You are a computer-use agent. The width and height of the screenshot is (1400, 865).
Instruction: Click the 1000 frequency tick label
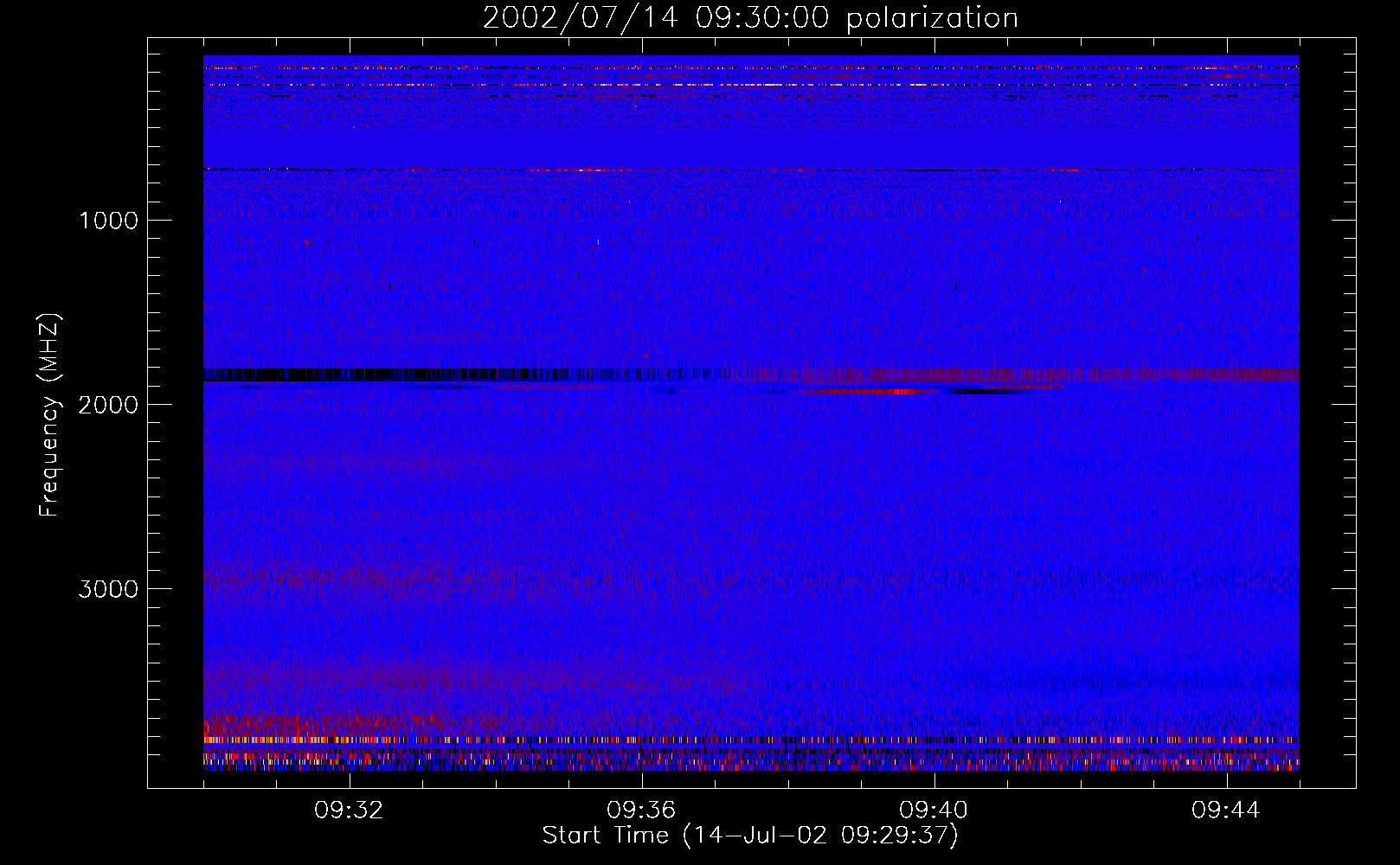pyautogui.click(x=108, y=221)
